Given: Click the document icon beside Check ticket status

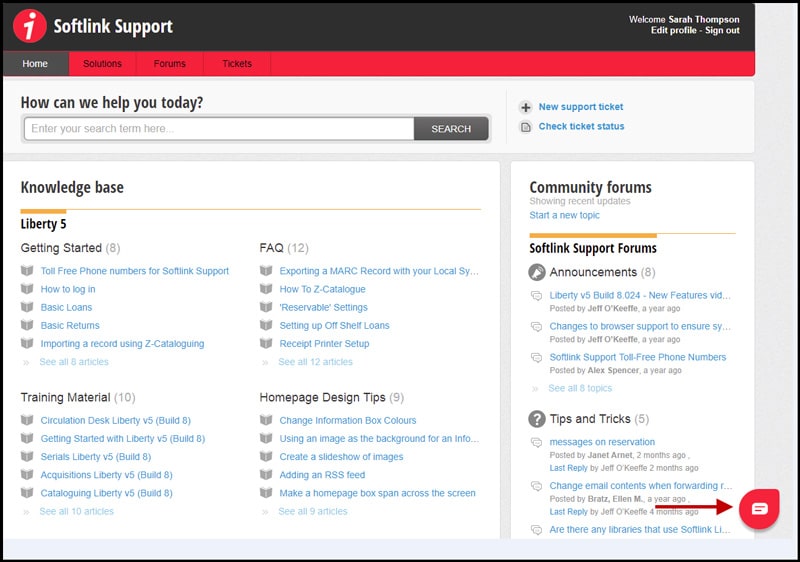Looking at the screenshot, I should pyautogui.click(x=526, y=126).
